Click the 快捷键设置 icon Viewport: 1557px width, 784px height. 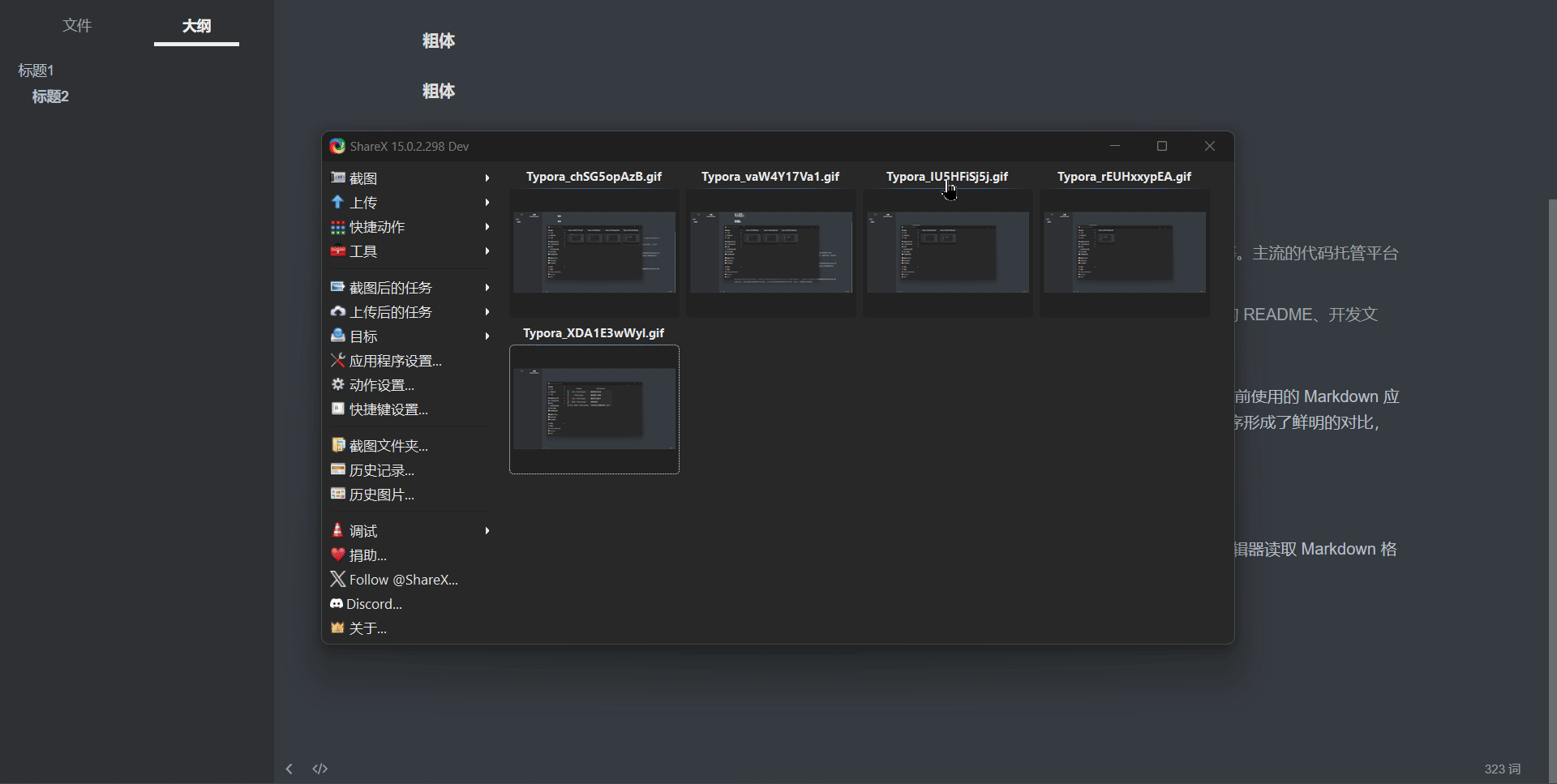(338, 409)
